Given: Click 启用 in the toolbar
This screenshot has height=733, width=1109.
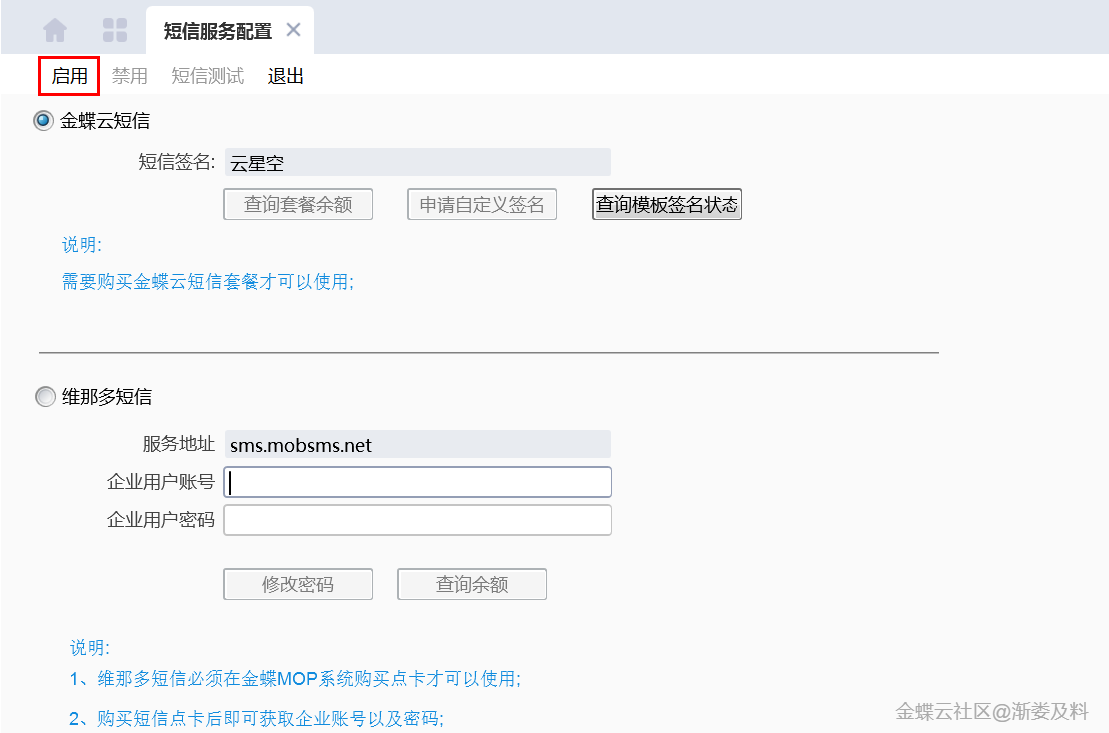Looking at the screenshot, I should [x=69, y=76].
